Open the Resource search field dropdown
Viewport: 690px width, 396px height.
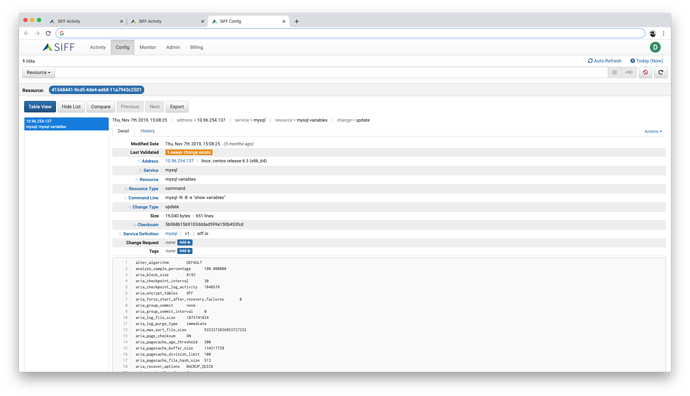point(38,73)
